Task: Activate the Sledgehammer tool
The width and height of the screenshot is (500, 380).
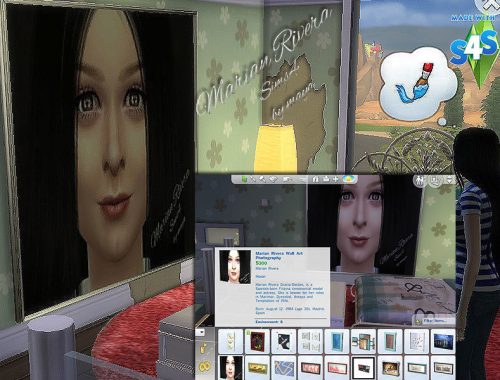Action: [263, 179]
